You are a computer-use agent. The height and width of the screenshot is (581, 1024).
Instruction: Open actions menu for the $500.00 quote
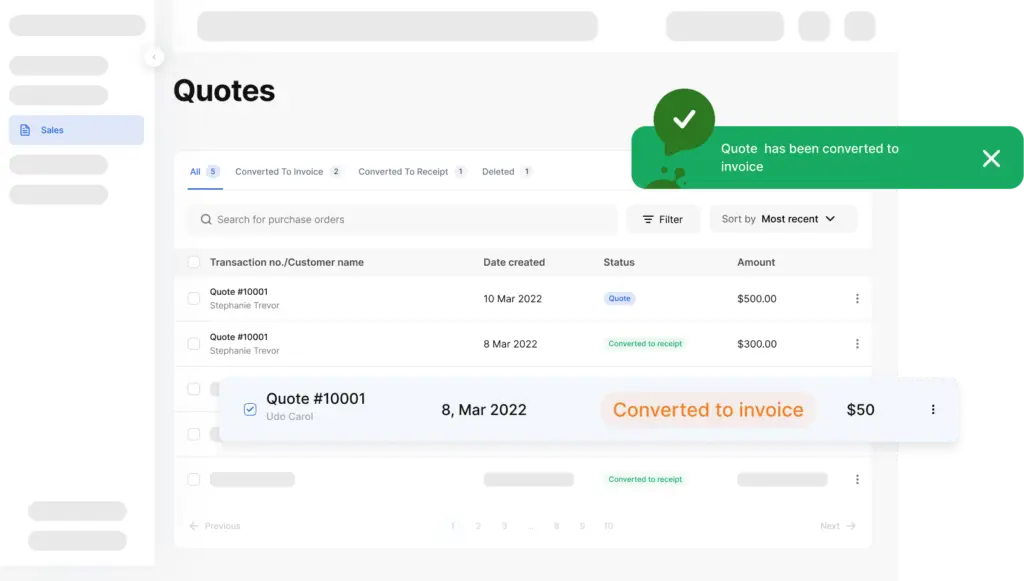[857, 298]
